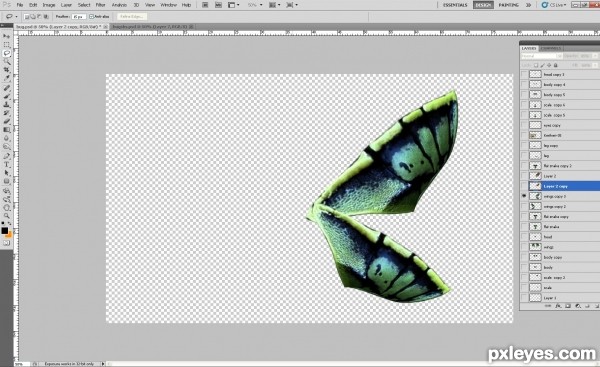The image size is (600, 367).
Task: Select the Blur tool
Action: (7, 138)
